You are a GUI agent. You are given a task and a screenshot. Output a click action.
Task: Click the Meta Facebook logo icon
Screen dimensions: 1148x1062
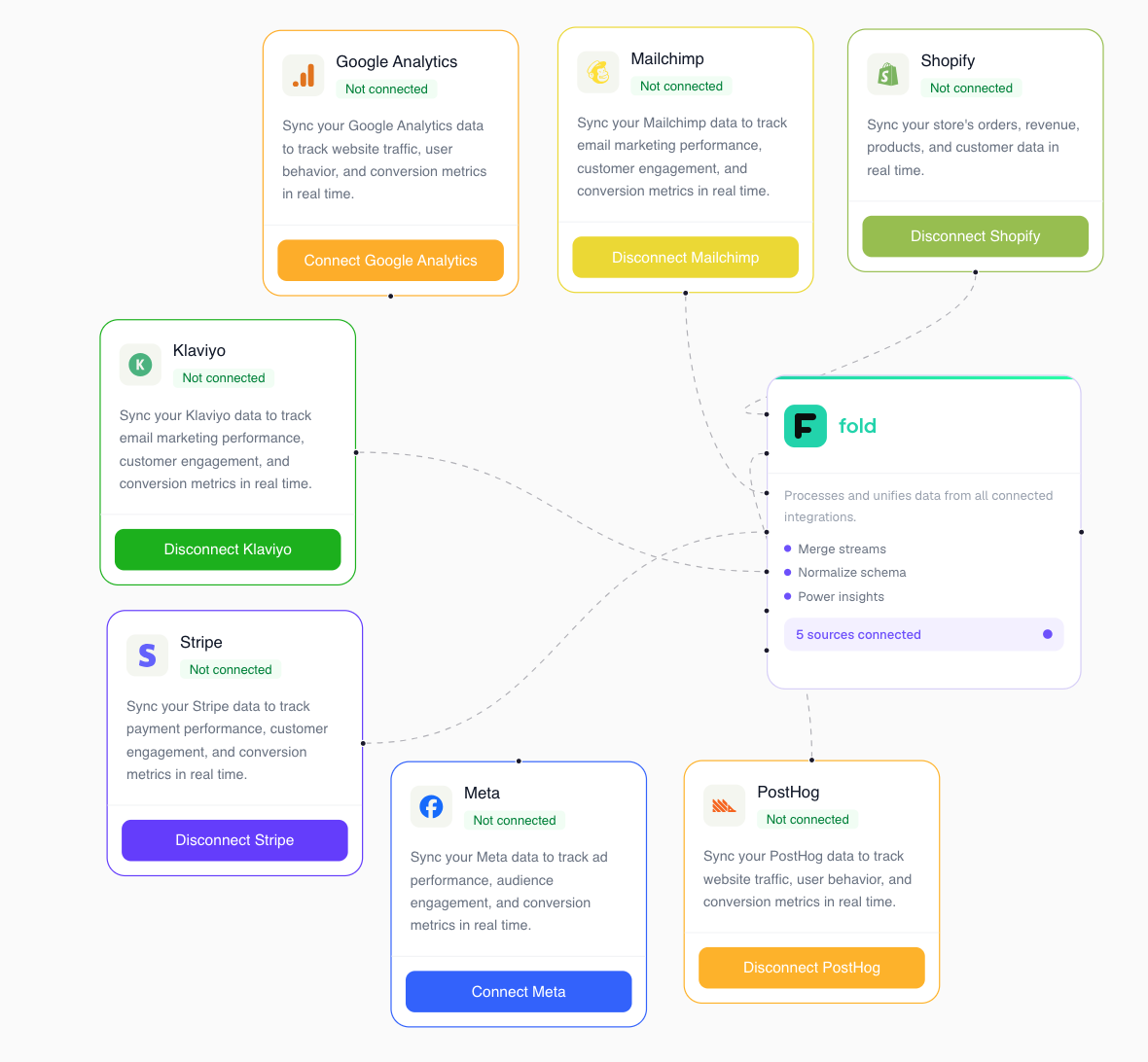[431, 806]
